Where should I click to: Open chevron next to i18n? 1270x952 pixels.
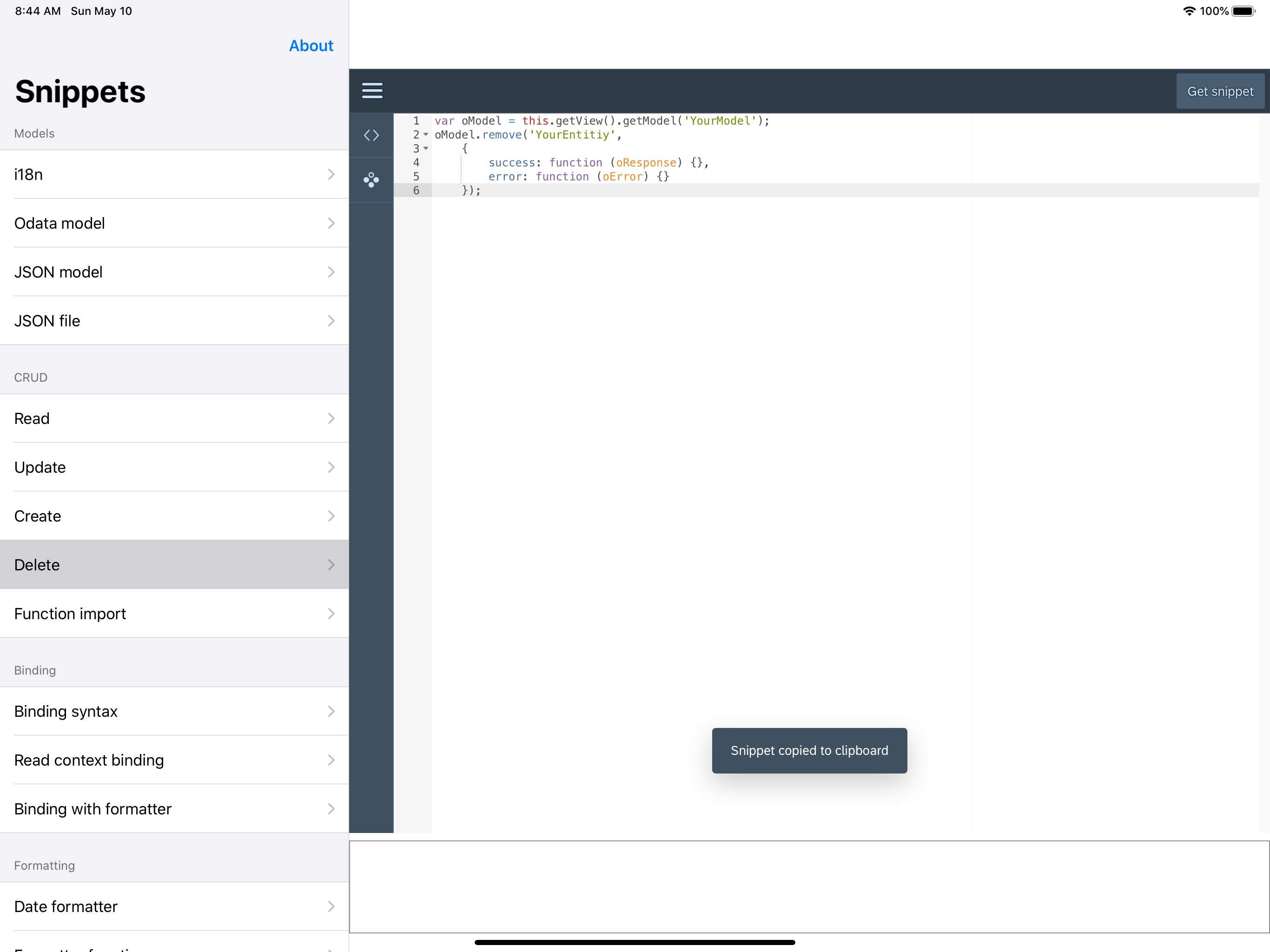pos(331,175)
